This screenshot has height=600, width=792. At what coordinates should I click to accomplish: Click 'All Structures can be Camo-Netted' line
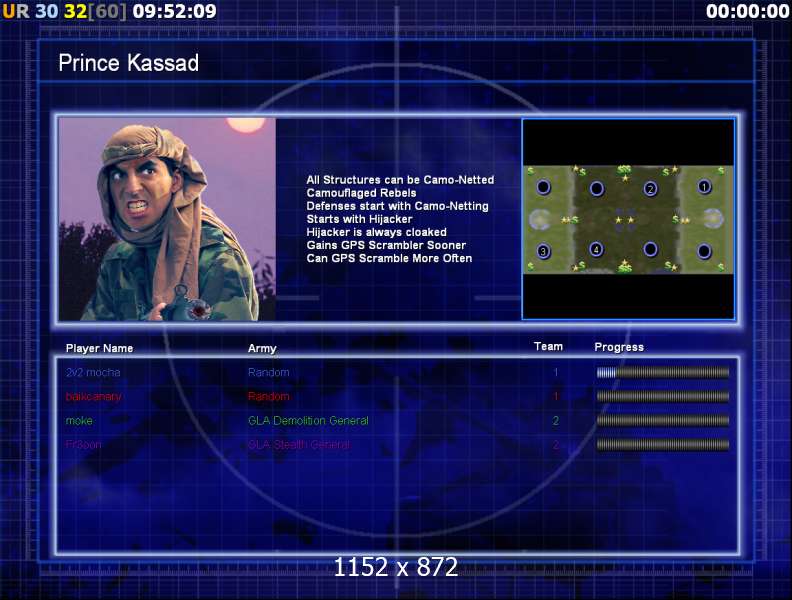[401, 180]
